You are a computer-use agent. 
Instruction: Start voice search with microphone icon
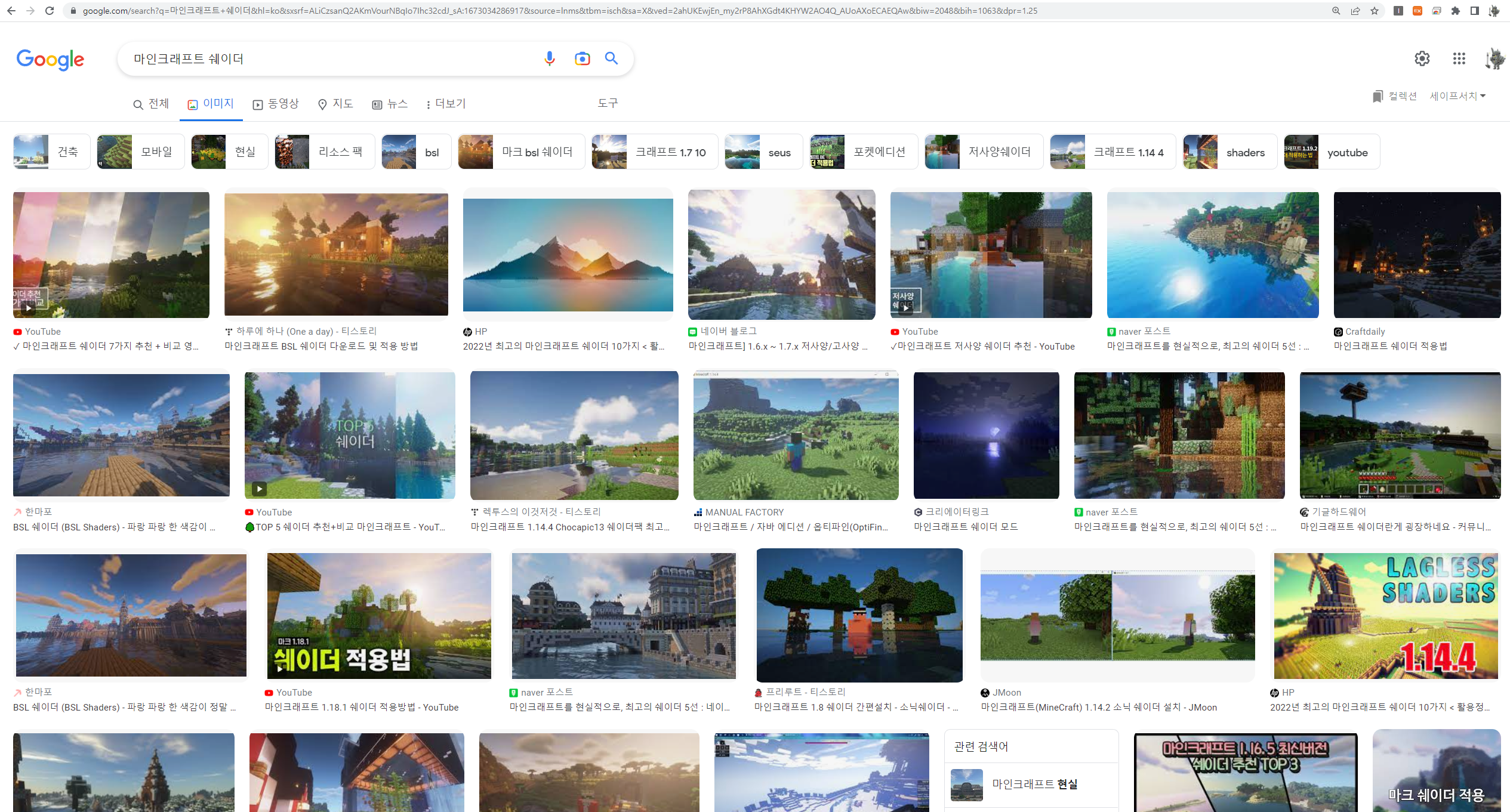(550, 58)
